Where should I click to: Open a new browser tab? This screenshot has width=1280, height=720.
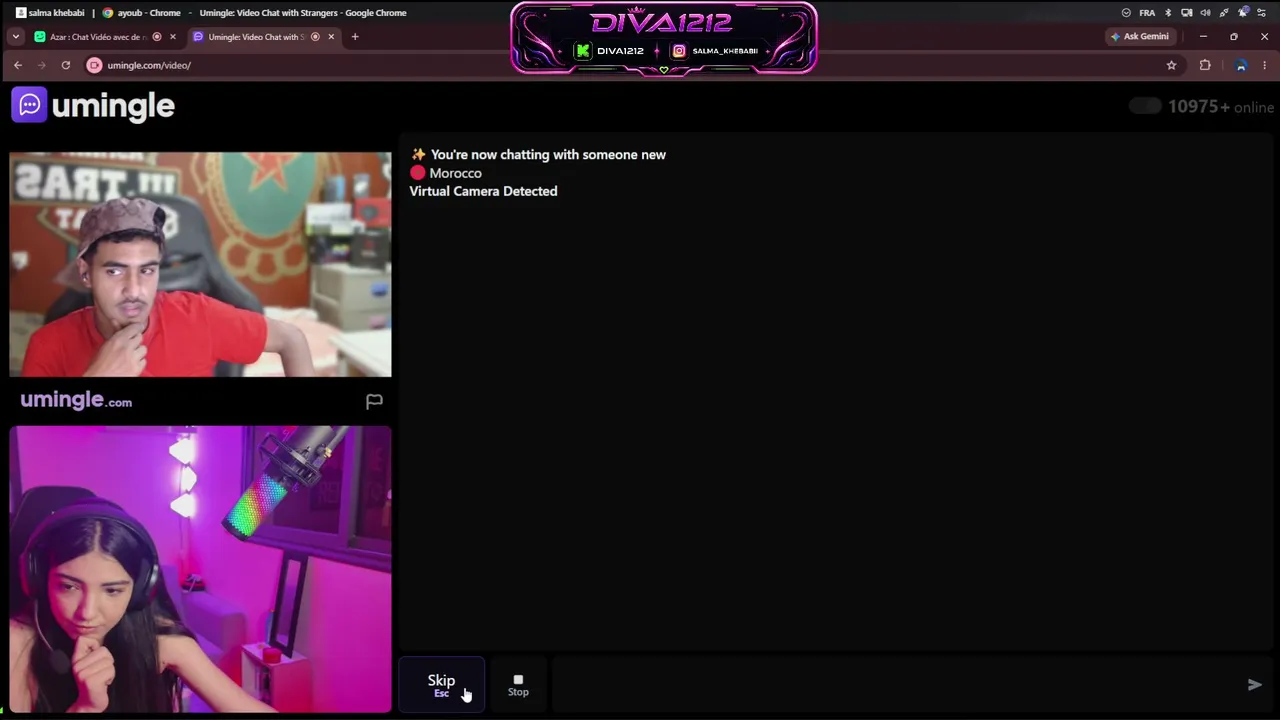(354, 37)
